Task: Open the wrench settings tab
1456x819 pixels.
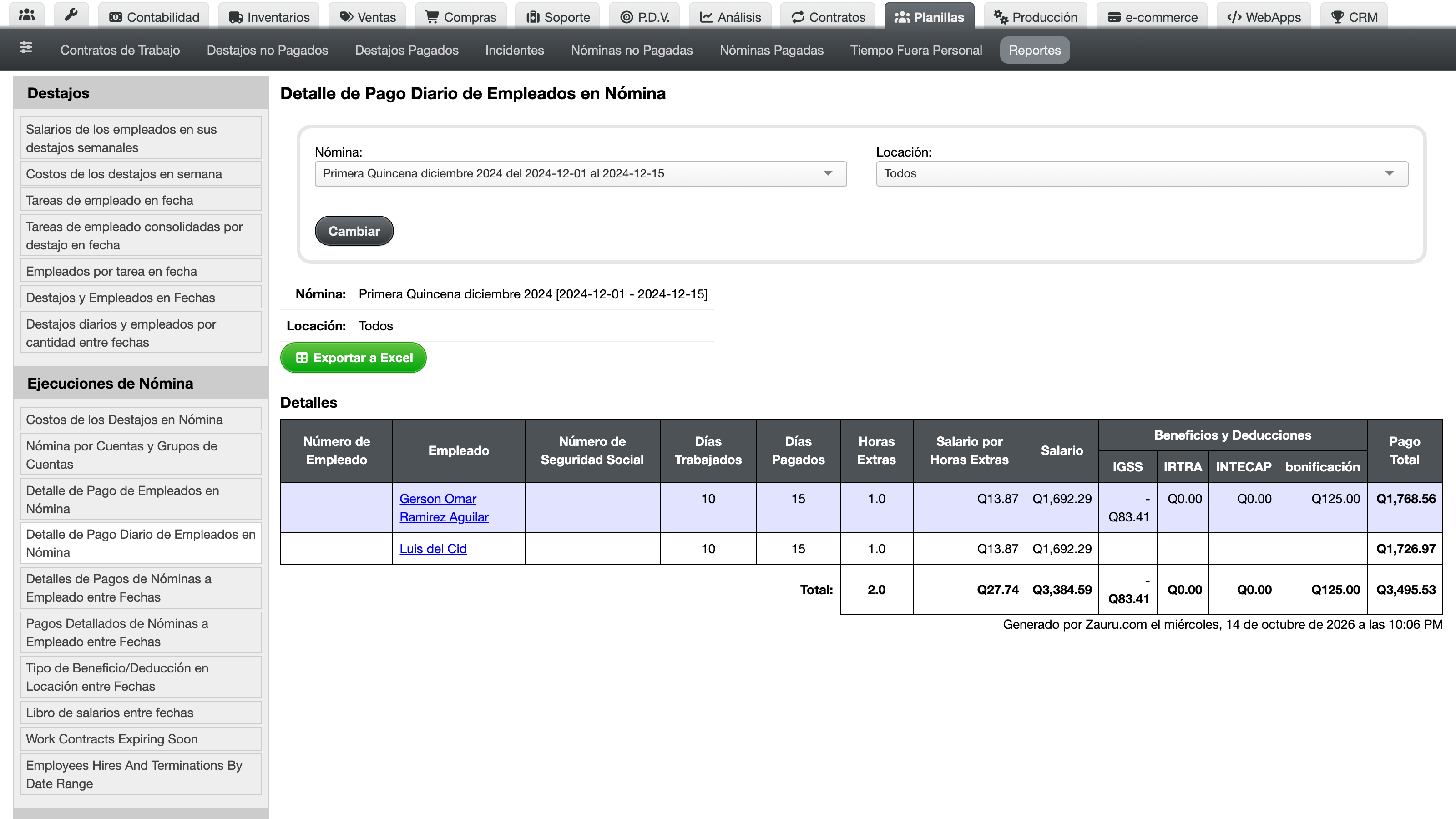Action: pyautogui.click(x=71, y=15)
